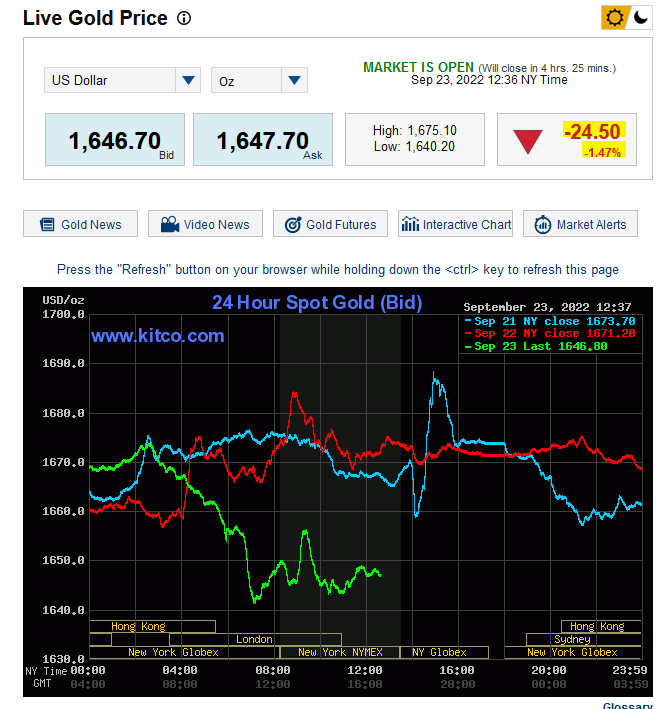The height and width of the screenshot is (709, 666).
Task: Open the Interactive Chart button
Action: tap(455, 224)
